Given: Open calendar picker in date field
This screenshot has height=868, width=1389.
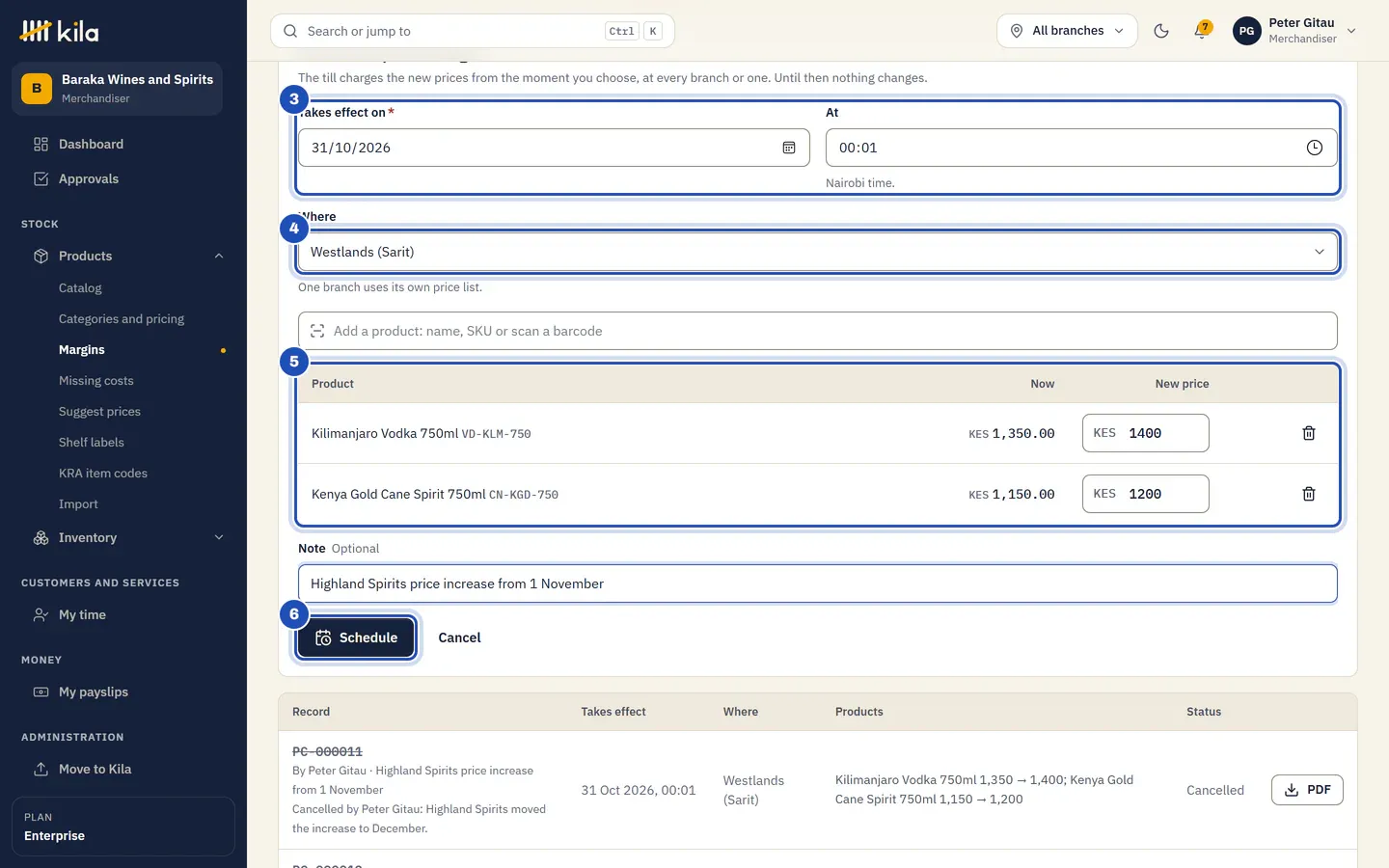Looking at the screenshot, I should 789,148.
